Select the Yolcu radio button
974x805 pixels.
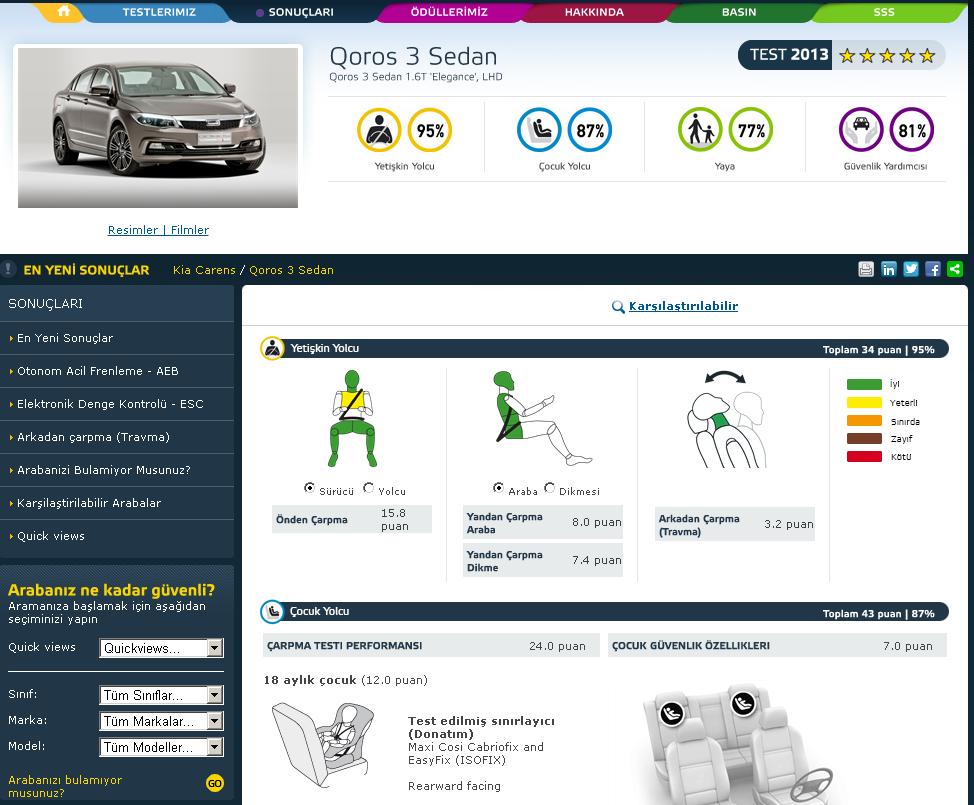click(368, 488)
